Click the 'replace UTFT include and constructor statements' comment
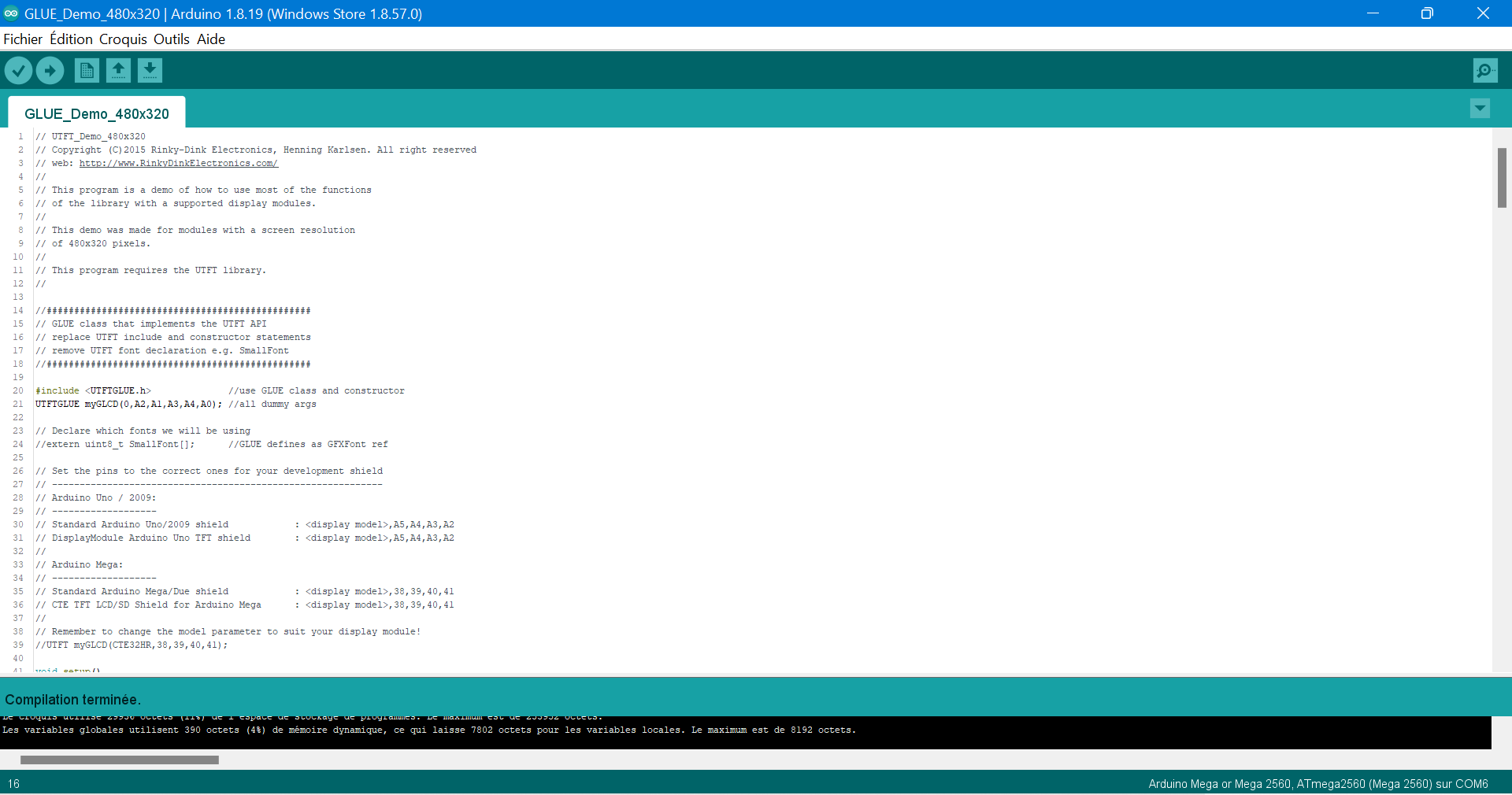 (173, 338)
